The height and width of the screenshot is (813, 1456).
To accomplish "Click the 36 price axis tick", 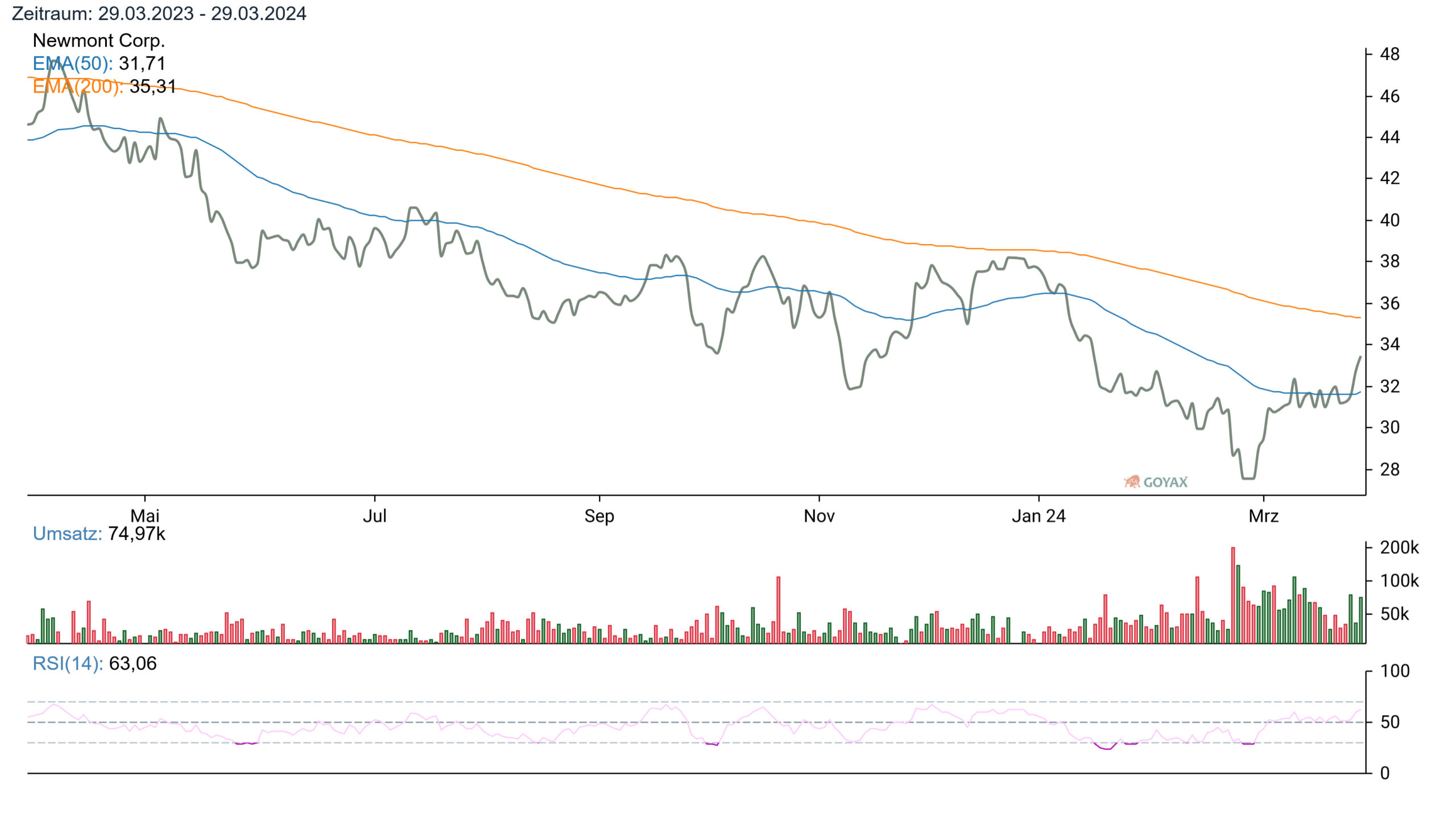I will coord(1390,303).
